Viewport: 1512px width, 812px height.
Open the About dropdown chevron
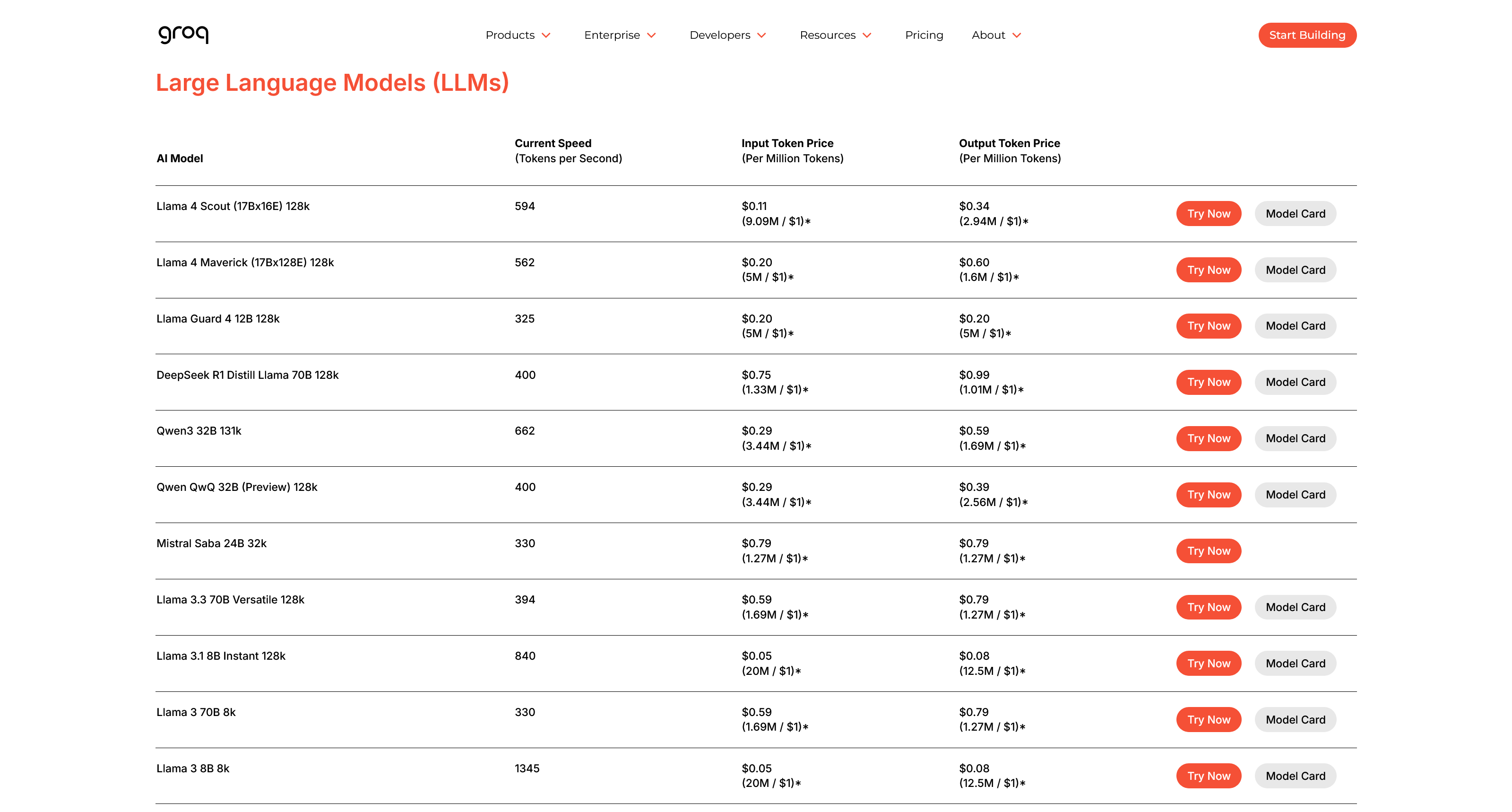(1017, 35)
